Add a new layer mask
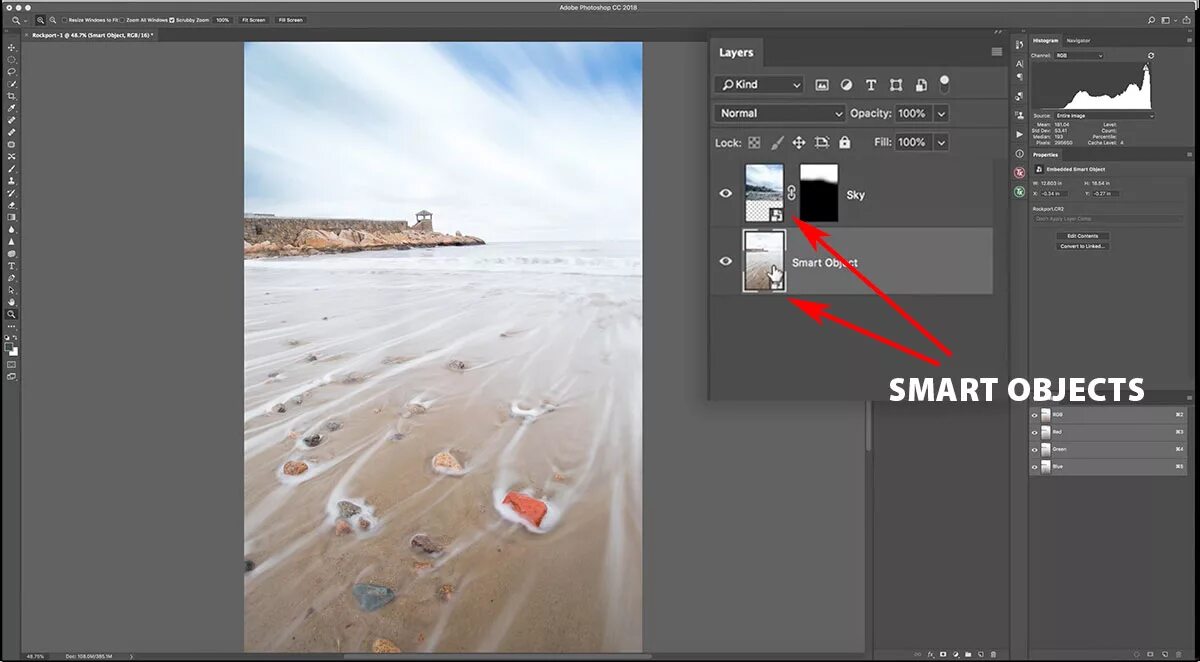The width and height of the screenshot is (1200, 662). pyautogui.click(x=943, y=655)
